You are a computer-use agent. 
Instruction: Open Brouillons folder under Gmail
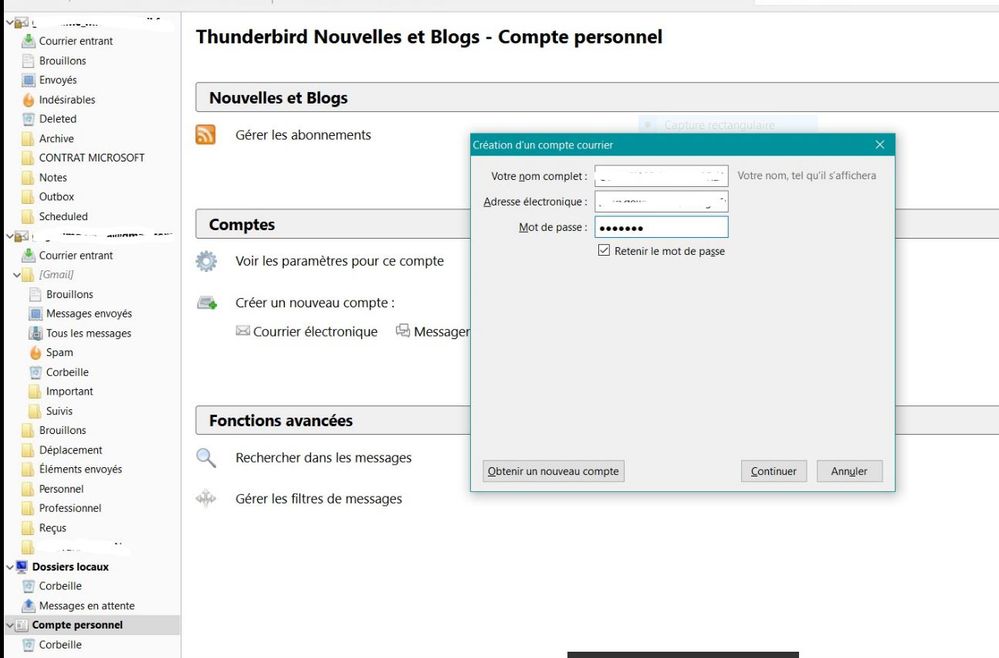point(69,294)
